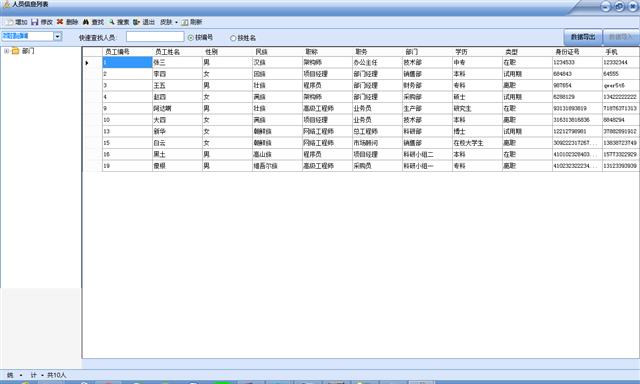Click the 刷新 refresh toolbar icon

pyautogui.click(x=185, y=22)
